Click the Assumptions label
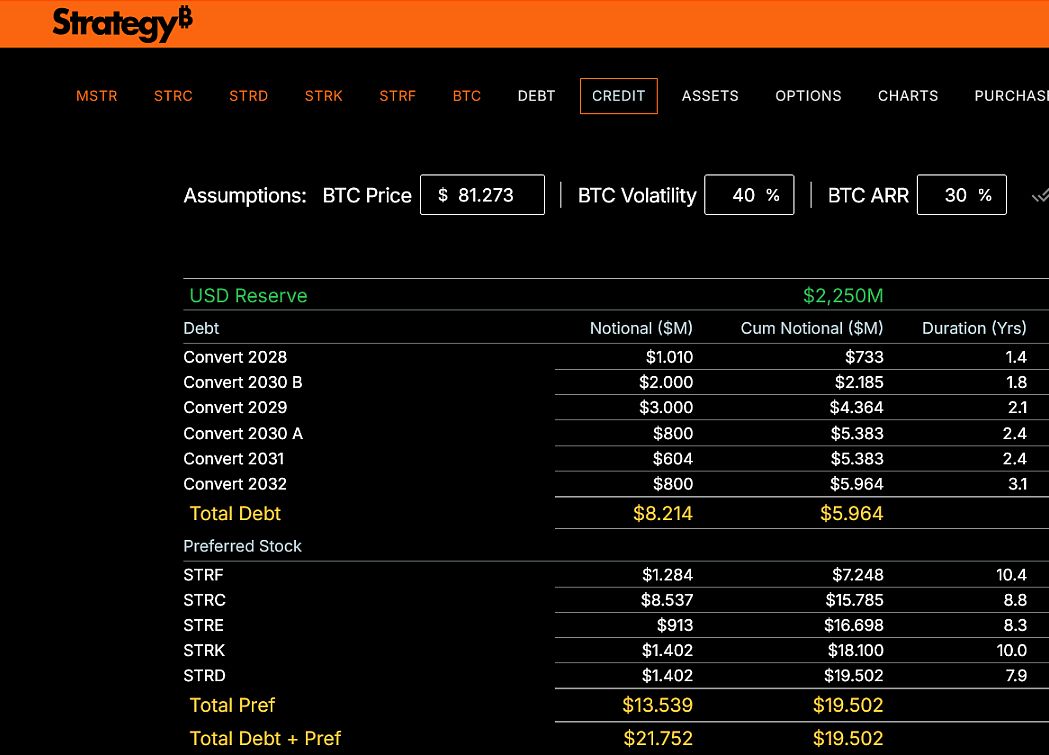Screen dimensions: 1049x755 tap(245, 195)
